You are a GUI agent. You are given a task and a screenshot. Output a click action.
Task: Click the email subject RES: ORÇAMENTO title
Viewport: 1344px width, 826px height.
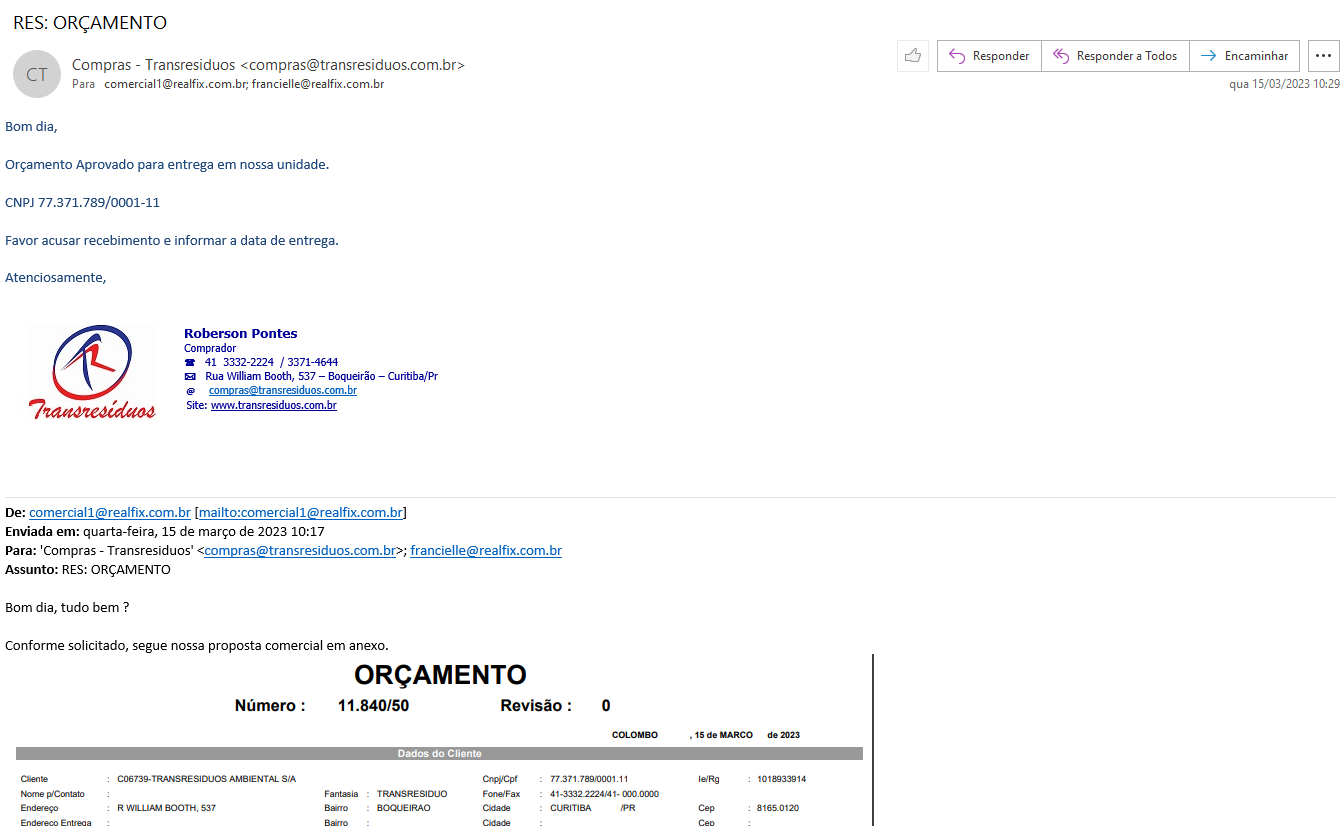(90, 22)
